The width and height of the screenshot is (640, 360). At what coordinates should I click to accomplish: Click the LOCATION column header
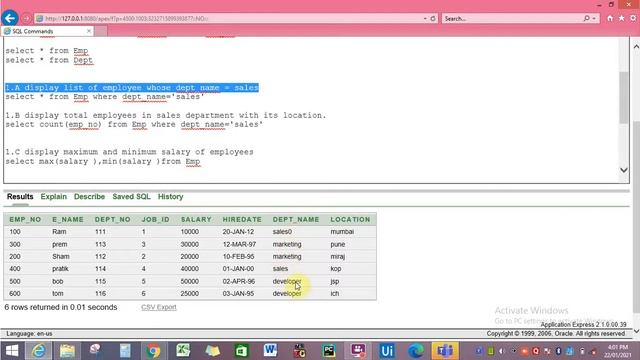(x=350, y=220)
